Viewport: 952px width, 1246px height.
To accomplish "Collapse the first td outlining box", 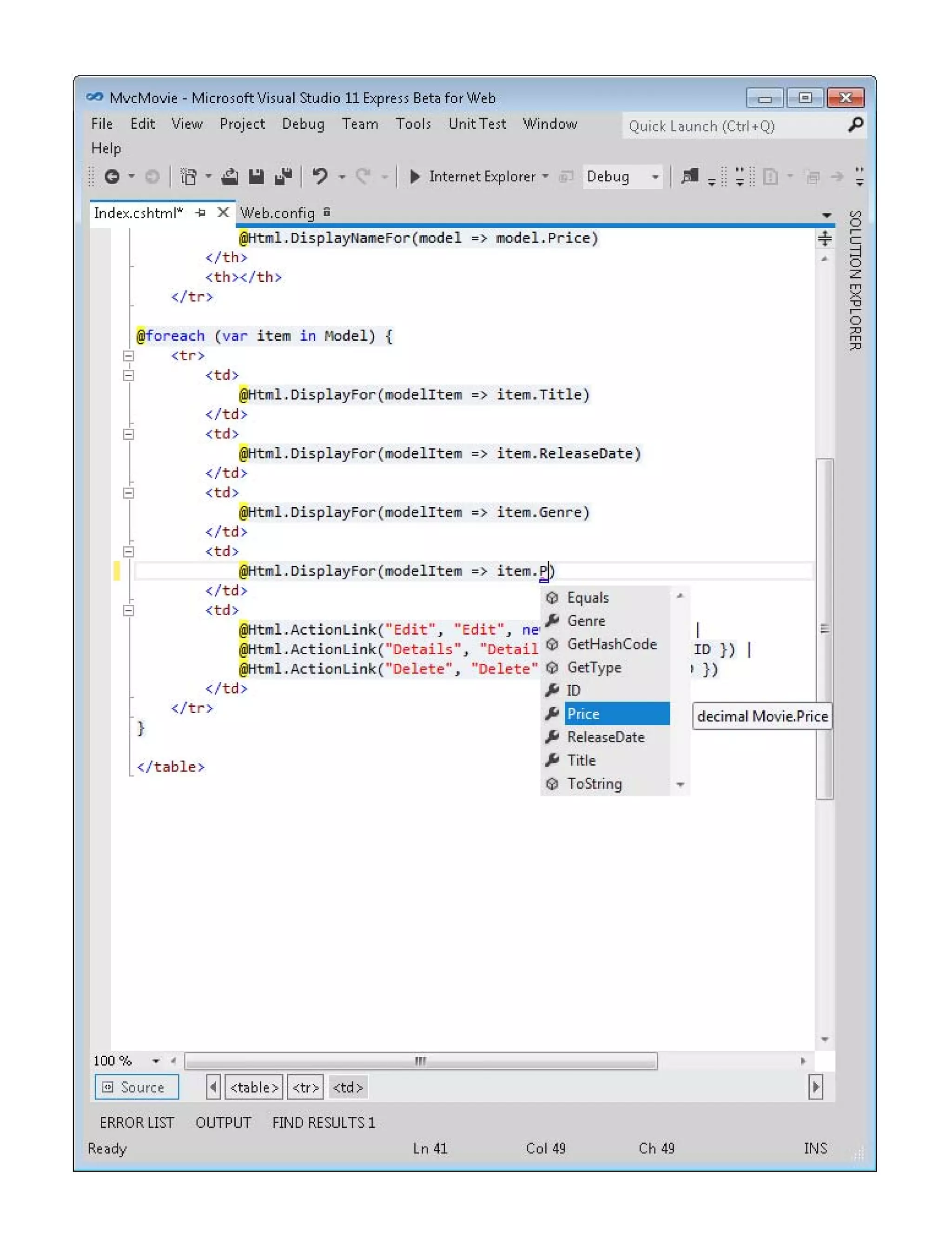I will pyautogui.click(x=129, y=376).
